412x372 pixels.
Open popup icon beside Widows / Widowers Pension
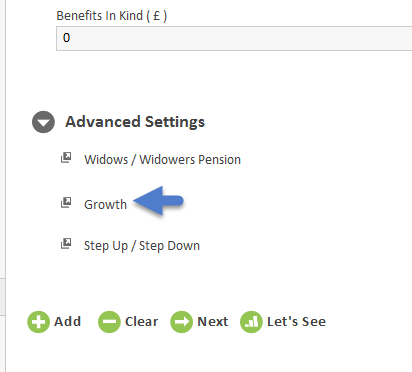(66, 158)
